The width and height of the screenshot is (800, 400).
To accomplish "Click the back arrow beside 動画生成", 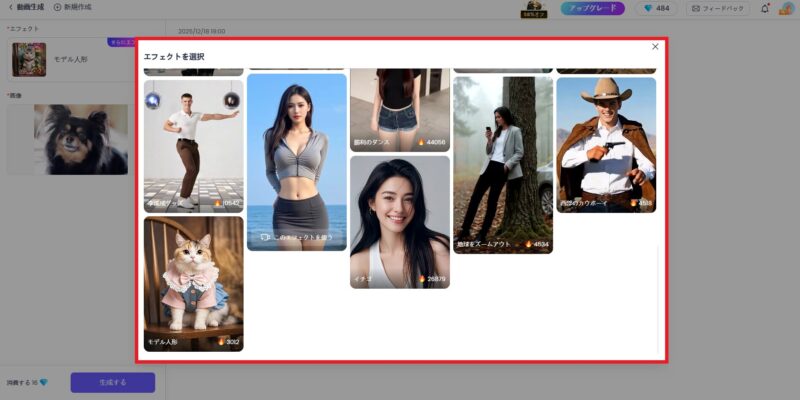I will click(x=10, y=7).
